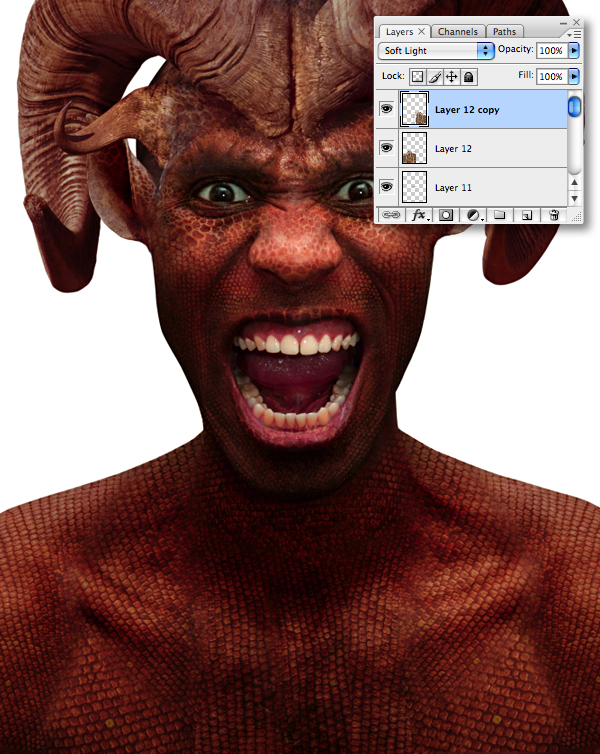
Task: Hide Layer 12 visibility eye
Action: 387,148
